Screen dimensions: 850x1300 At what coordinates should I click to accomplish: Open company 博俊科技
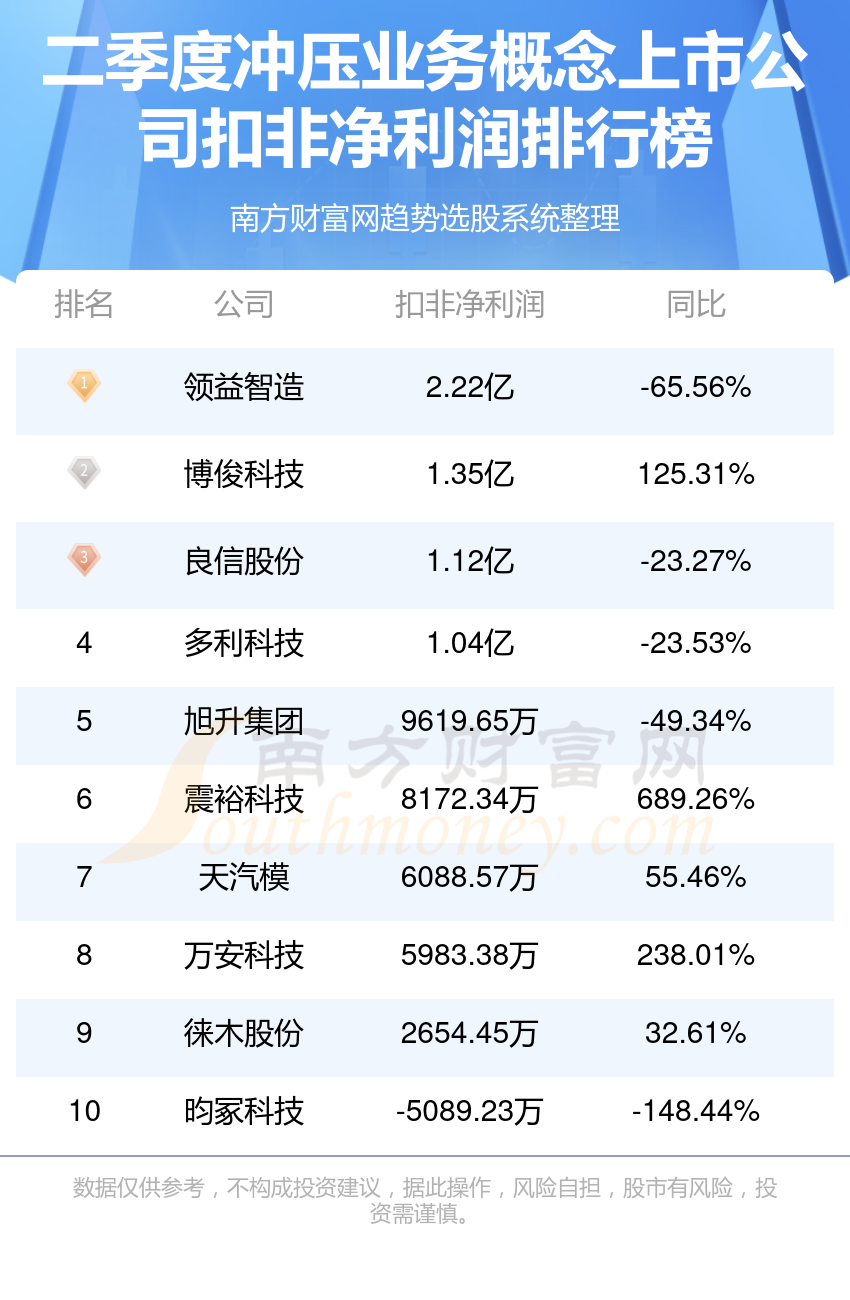[244, 474]
